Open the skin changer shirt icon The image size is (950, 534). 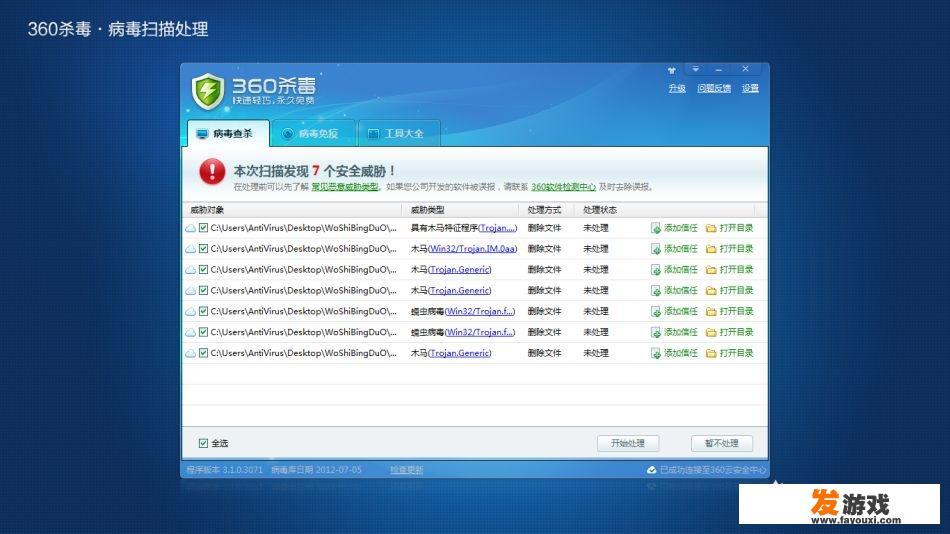click(x=671, y=70)
